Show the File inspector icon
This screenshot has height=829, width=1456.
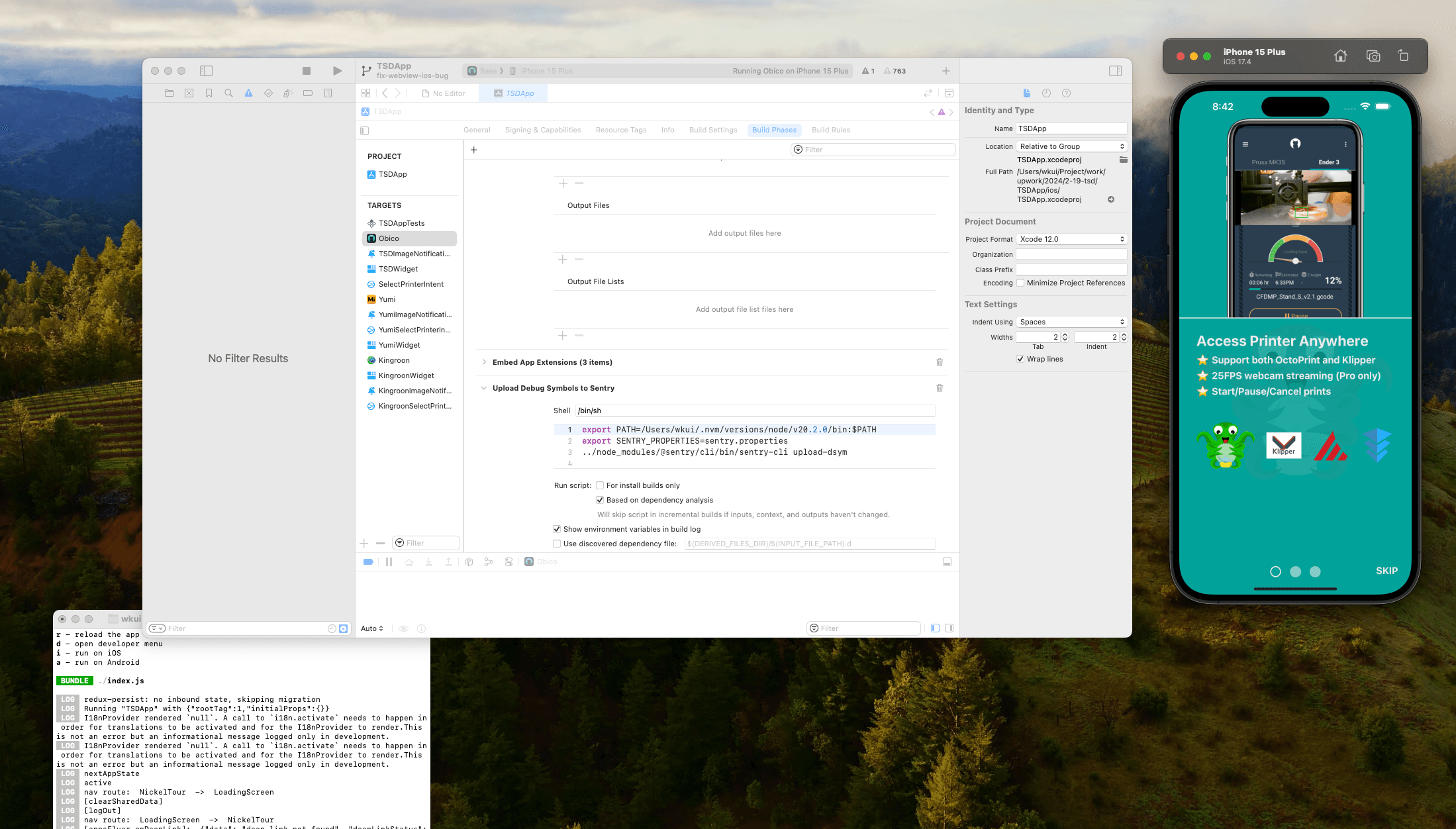[x=1027, y=93]
